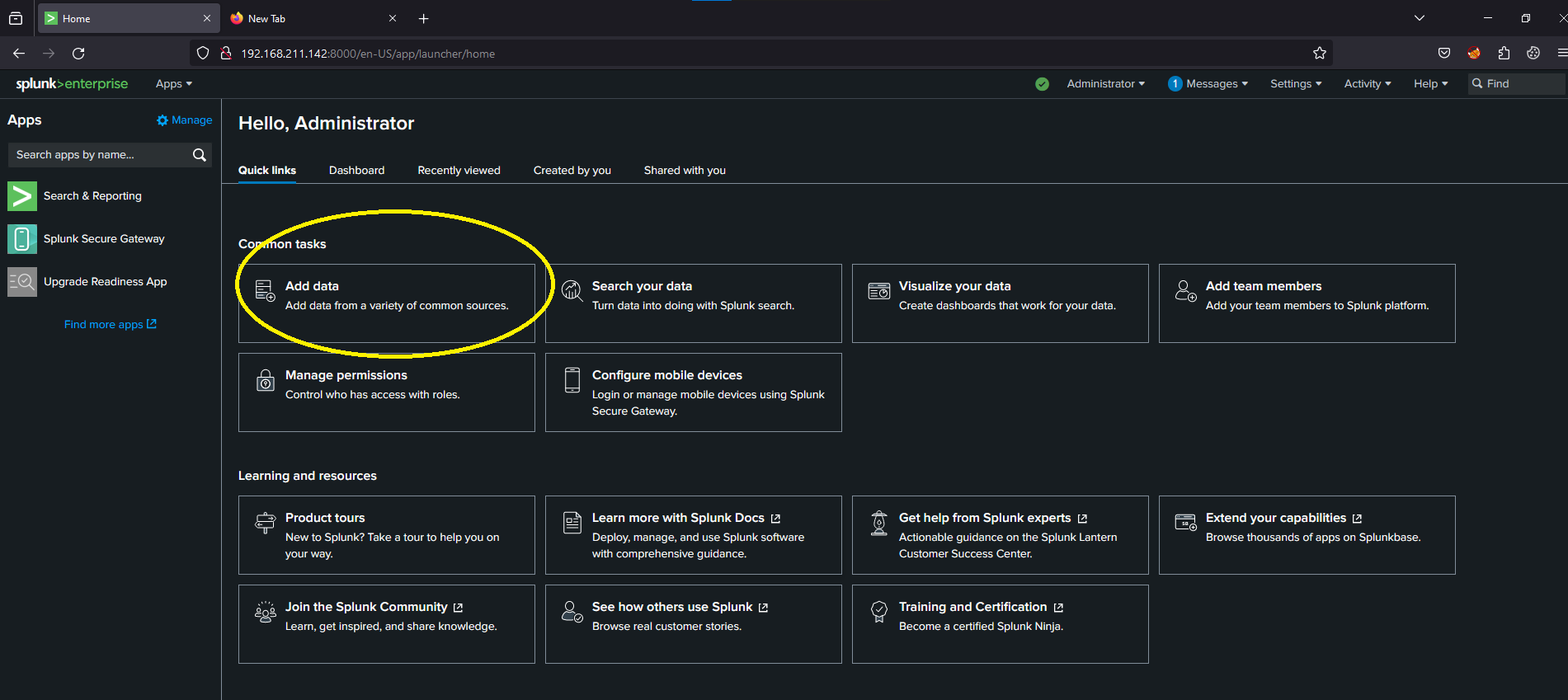
Task: Bookmark this page with the star icon
Action: (x=1319, y=54)
